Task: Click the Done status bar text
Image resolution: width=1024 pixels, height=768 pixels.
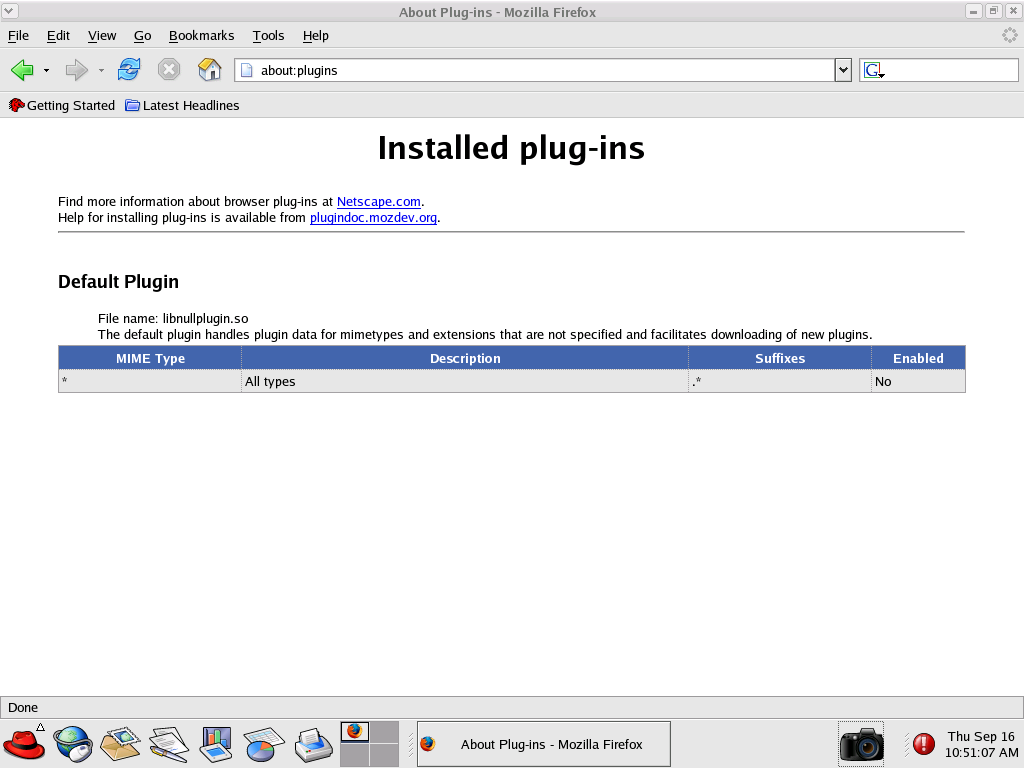Action: pos(23,708)
